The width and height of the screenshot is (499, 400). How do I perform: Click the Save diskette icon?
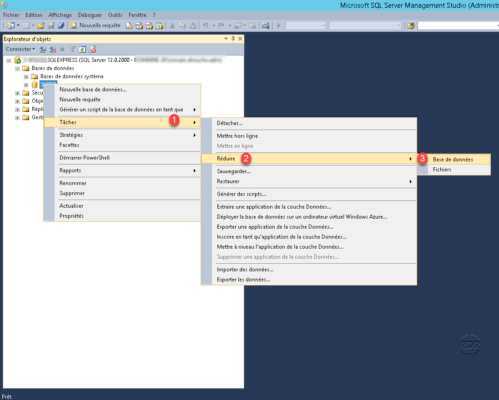[x=51, y=26]
